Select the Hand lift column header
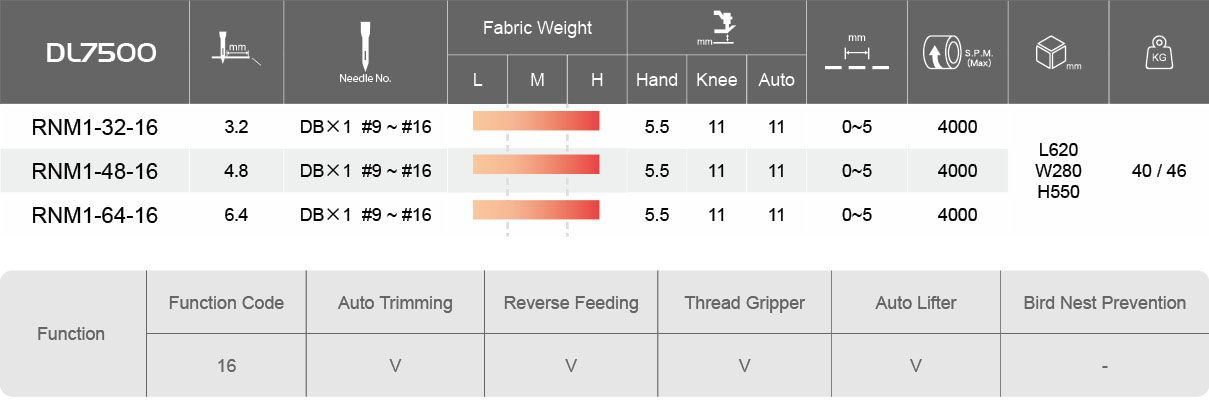1209x400 pixels. [x=656, y=80]
